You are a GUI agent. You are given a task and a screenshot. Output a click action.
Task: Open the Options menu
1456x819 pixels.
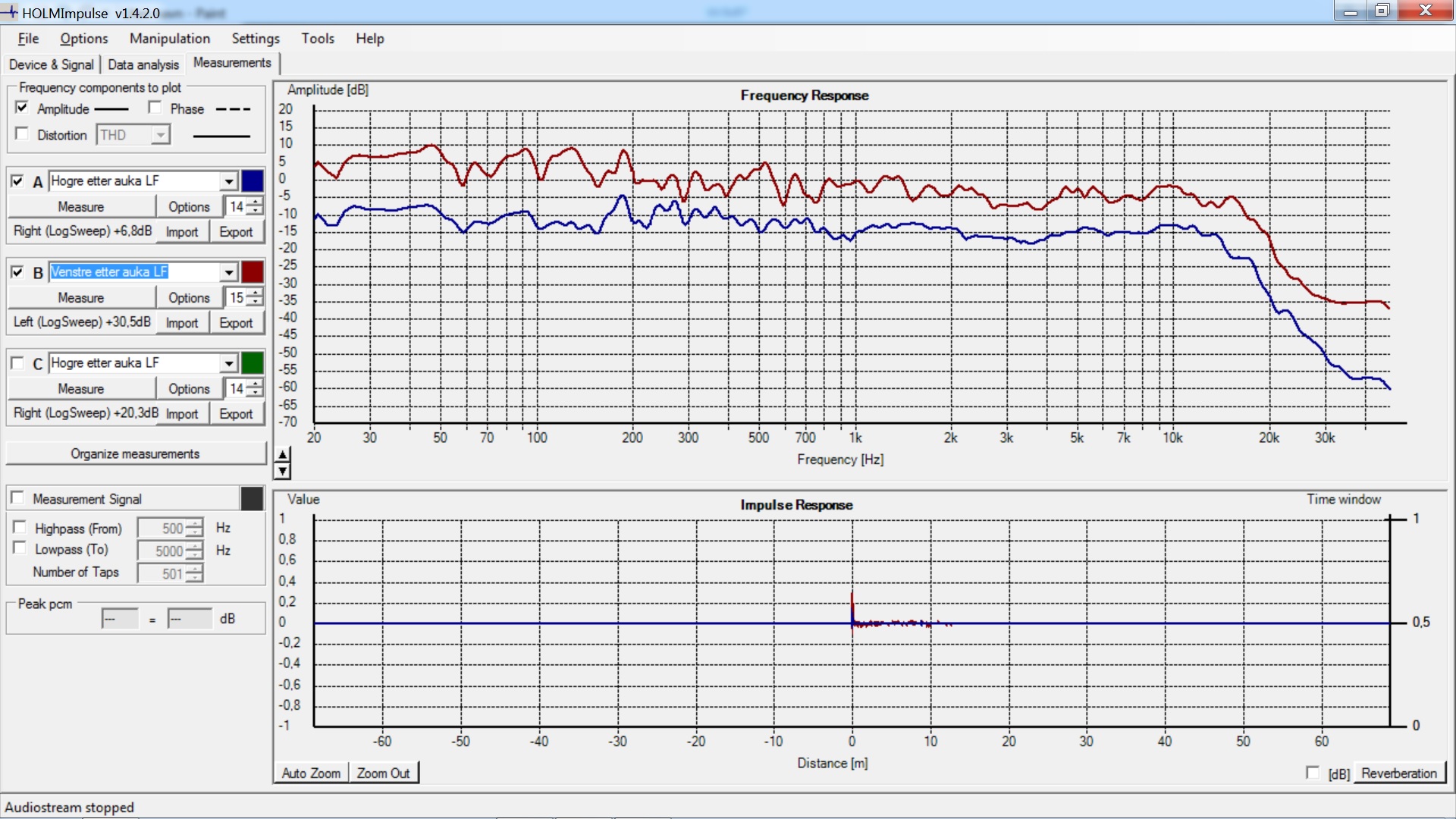coord(84,39)
